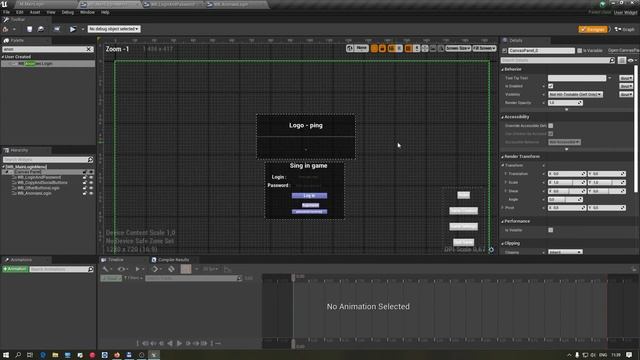This screenshot has height=360, width=640.
Task: Open the View menu
Action: pyautogui.click(x=51, y=12)
